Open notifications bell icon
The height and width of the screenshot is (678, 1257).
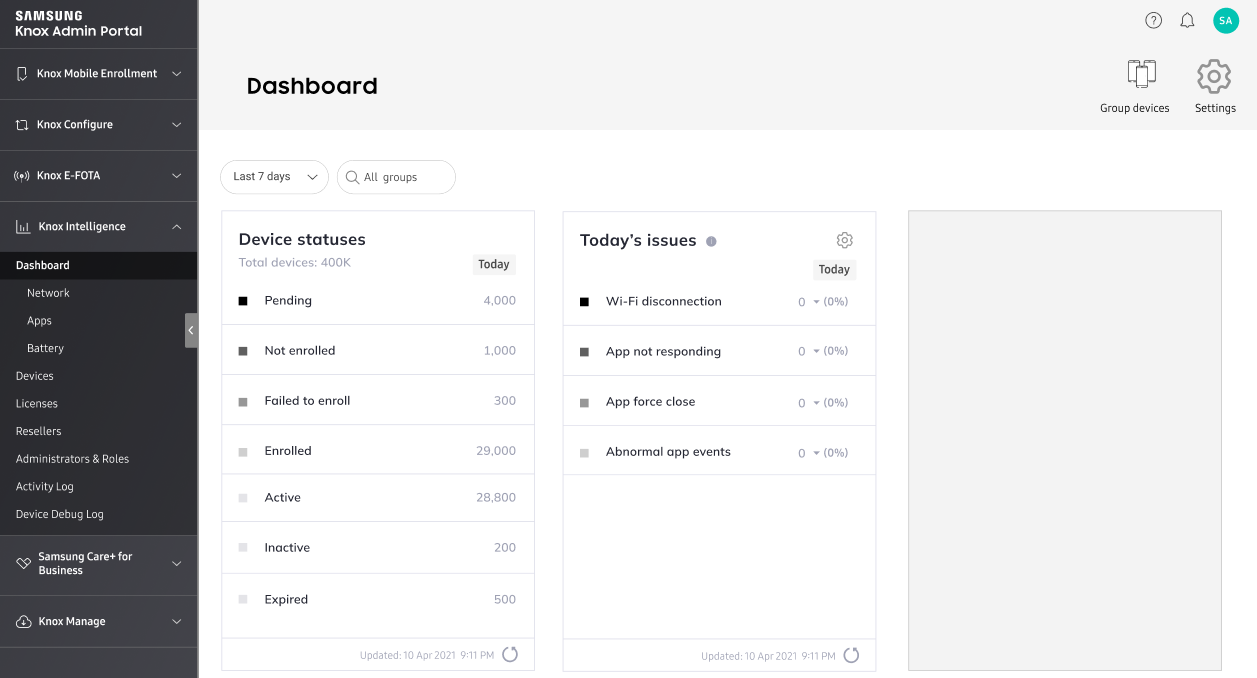point(1188,20)
